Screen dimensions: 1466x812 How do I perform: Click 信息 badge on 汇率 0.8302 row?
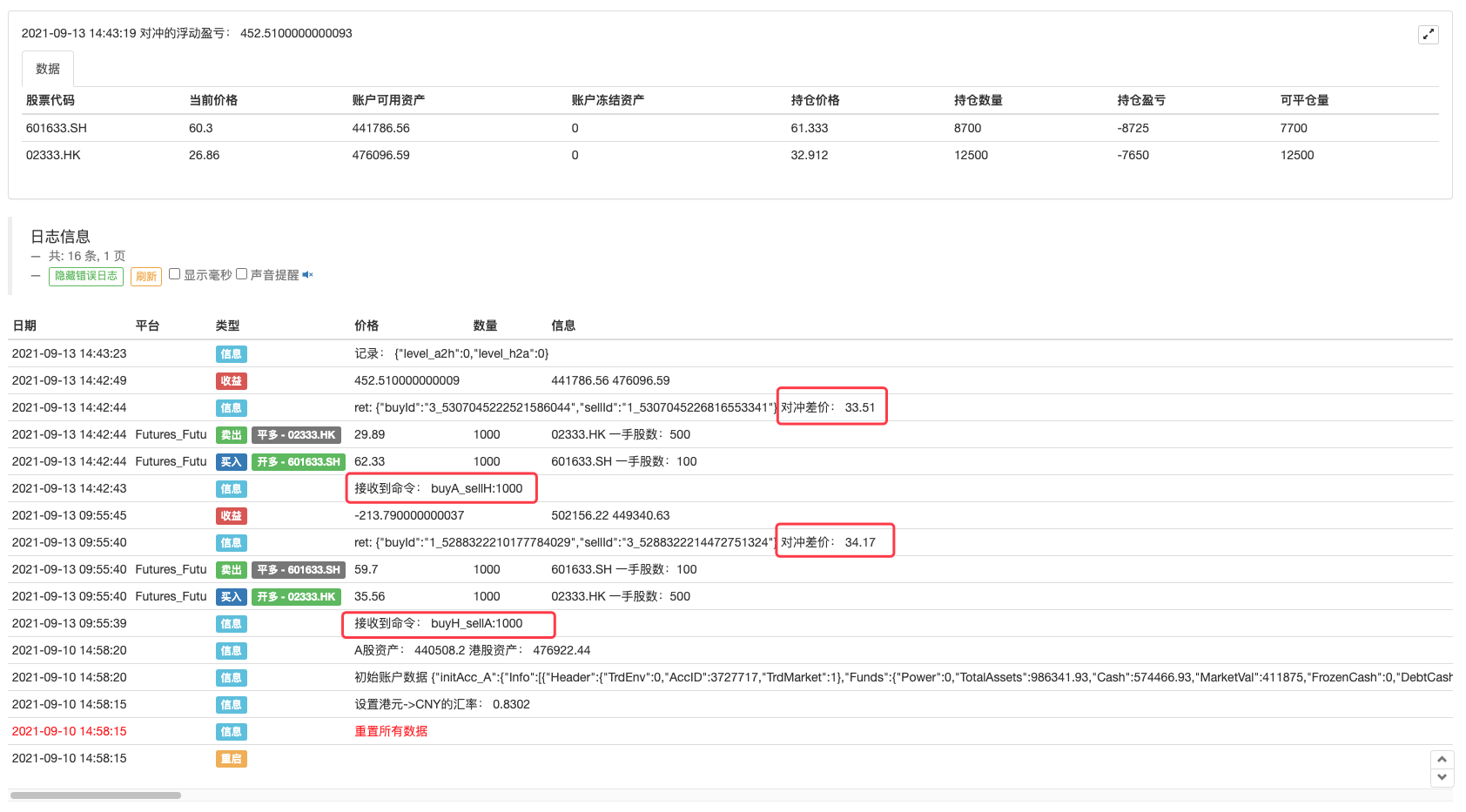232,705
